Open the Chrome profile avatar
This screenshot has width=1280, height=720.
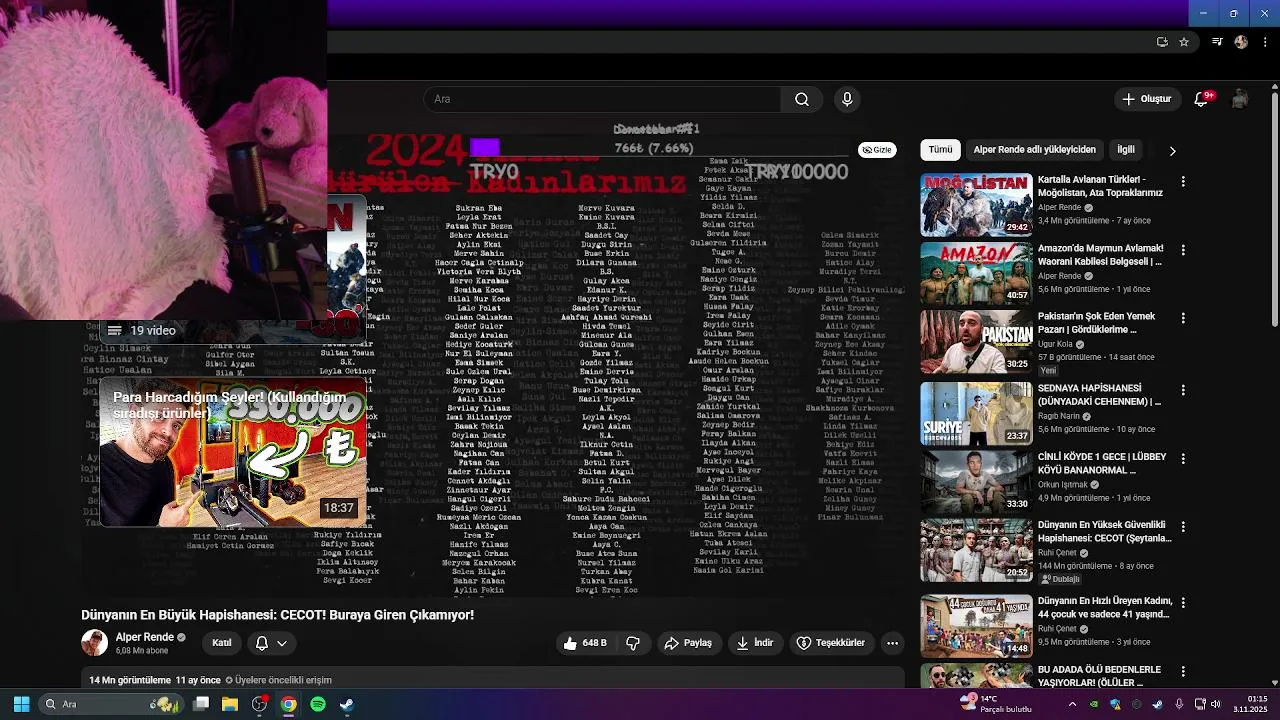pyautogui.click(x=1241, y=42)
